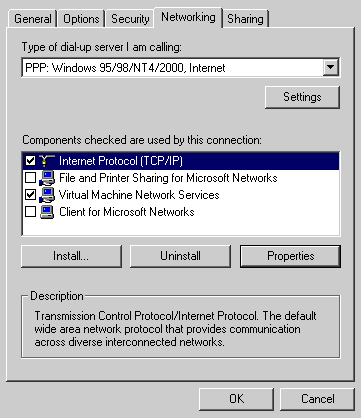Image resolution: width=361 pixels, height=418 pixels.
Task: Select Virtual Machine Network Services text row
Action: click(139, 195)
